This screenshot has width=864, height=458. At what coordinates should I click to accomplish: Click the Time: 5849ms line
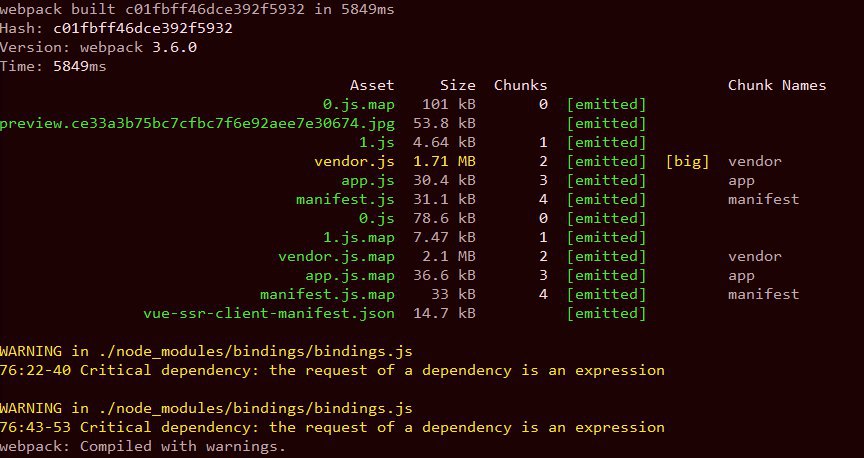coord(53,67)
